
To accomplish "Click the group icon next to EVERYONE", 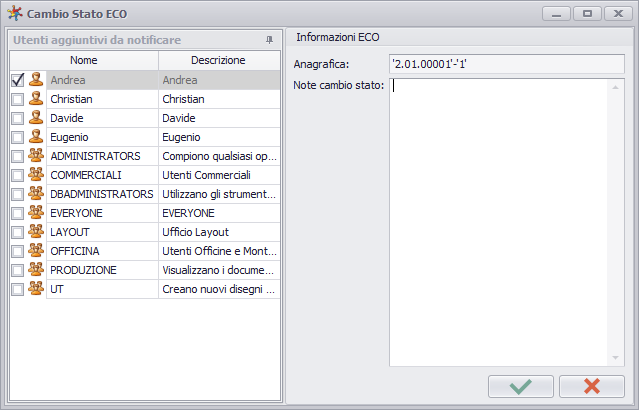I will click(x=36, y=213).
